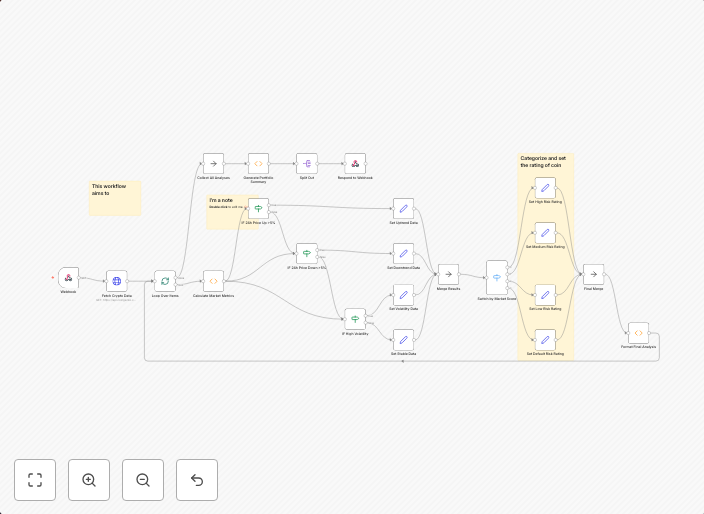The width and height of the screenshot is (704, 514).
Task: Open the Set High Risk Rating node
Action: (545, 187)
